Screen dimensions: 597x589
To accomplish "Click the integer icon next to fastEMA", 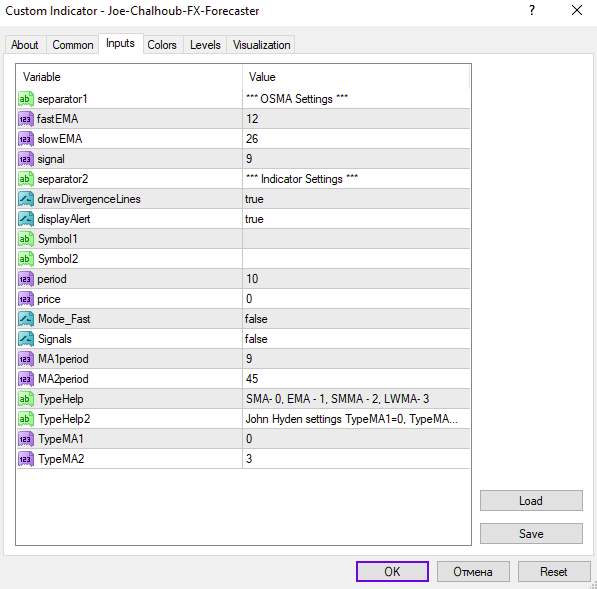I will pos(26,119).
